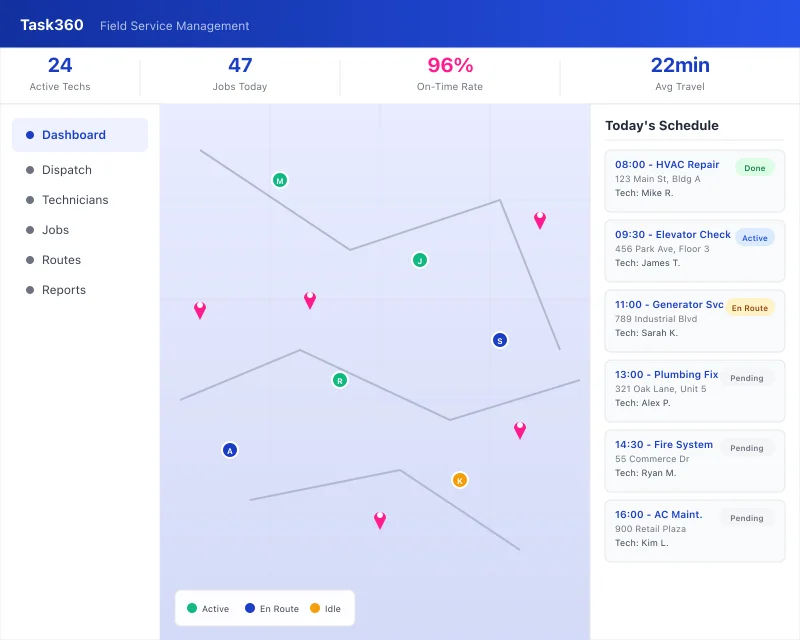Click the 96% On-Time Rate stat

tap(450, 71)
